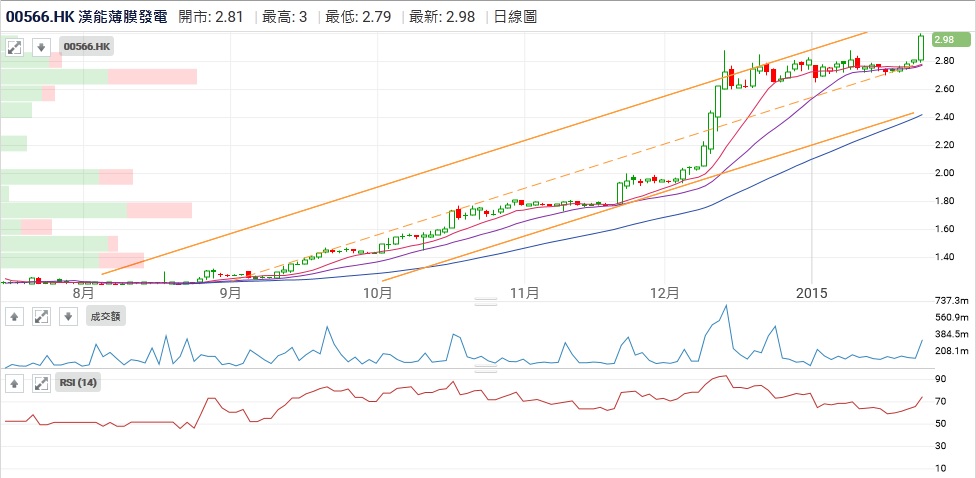The image size is (976, 478).
Task: Click the 2015 date axis label
Action: 811,293
